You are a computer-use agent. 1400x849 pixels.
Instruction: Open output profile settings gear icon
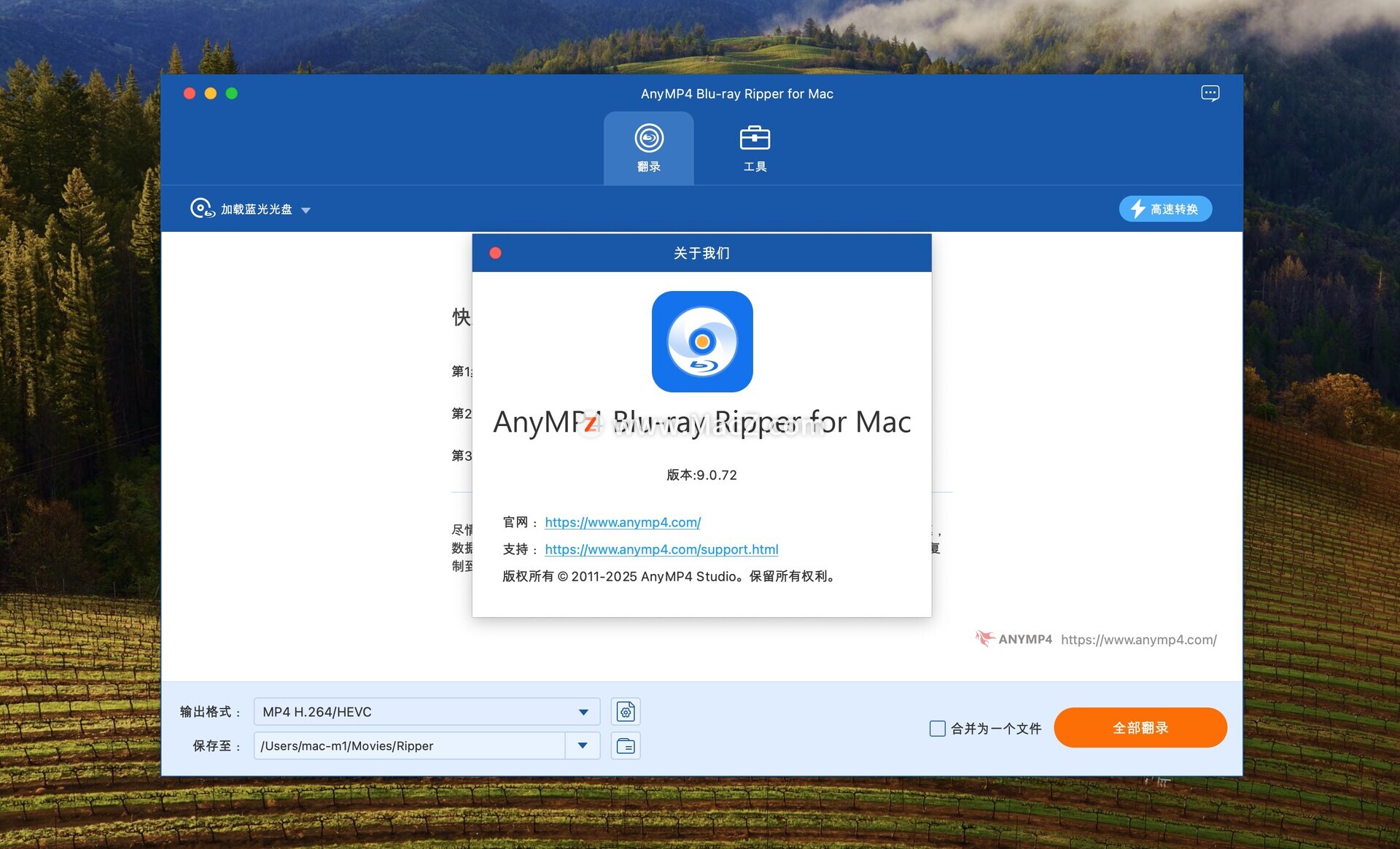(x=626, y=712)
